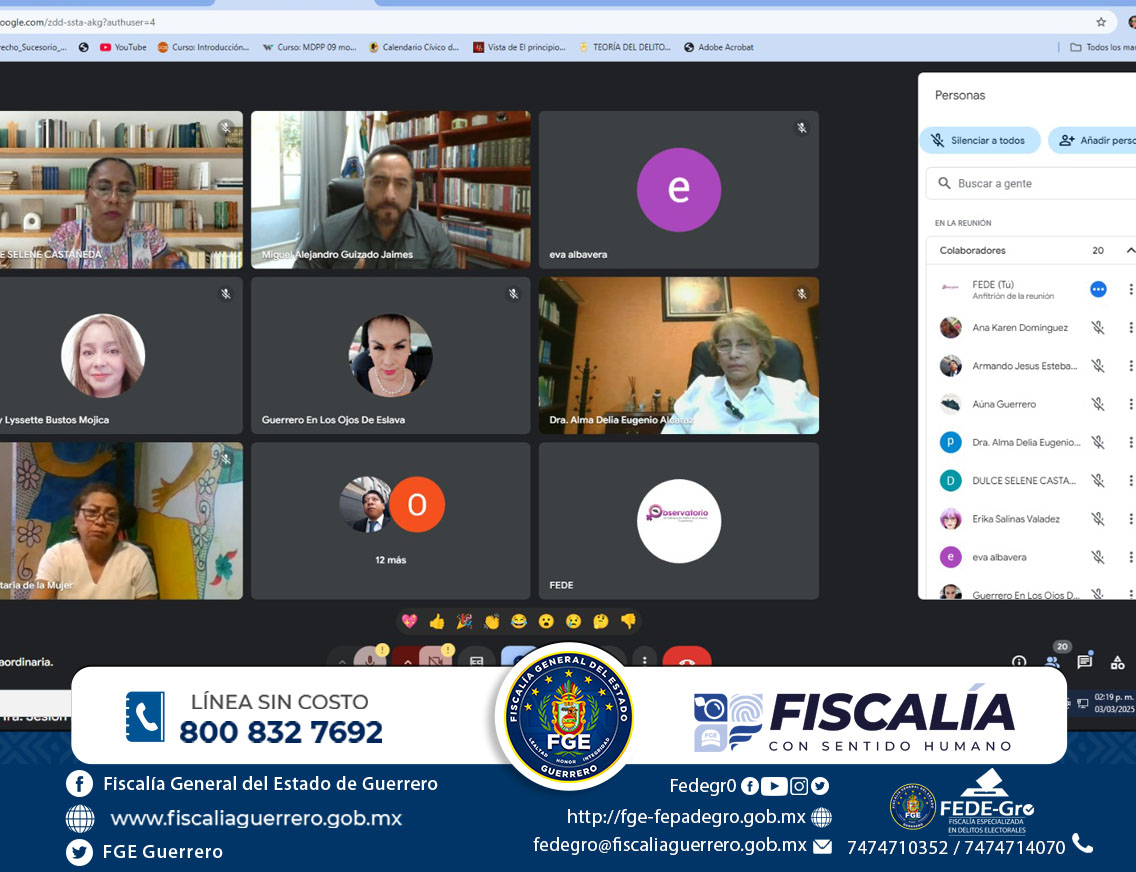Toggle mute for Ana Karen Dominguez
The image size is (1136, 872).
point(1098,327)
